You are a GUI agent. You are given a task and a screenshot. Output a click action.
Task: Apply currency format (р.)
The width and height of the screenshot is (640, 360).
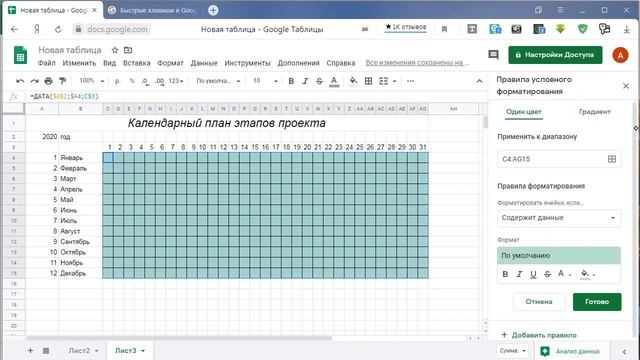click(x=118, y=81)
